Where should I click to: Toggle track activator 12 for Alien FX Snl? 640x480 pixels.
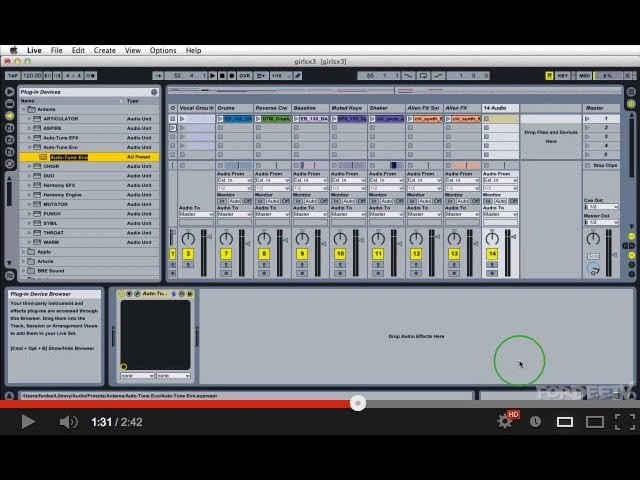point(416,253)
